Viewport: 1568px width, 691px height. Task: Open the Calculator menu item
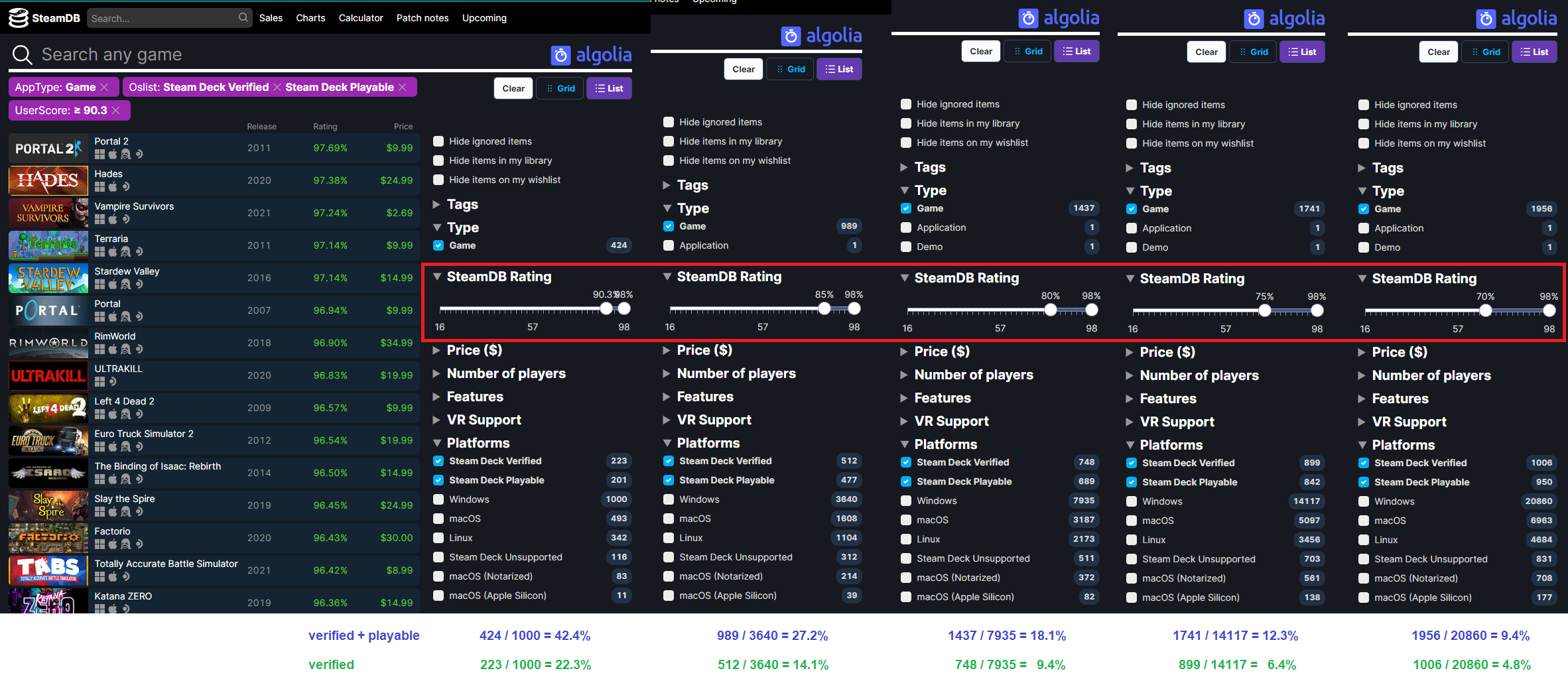[x=361, y=18]
